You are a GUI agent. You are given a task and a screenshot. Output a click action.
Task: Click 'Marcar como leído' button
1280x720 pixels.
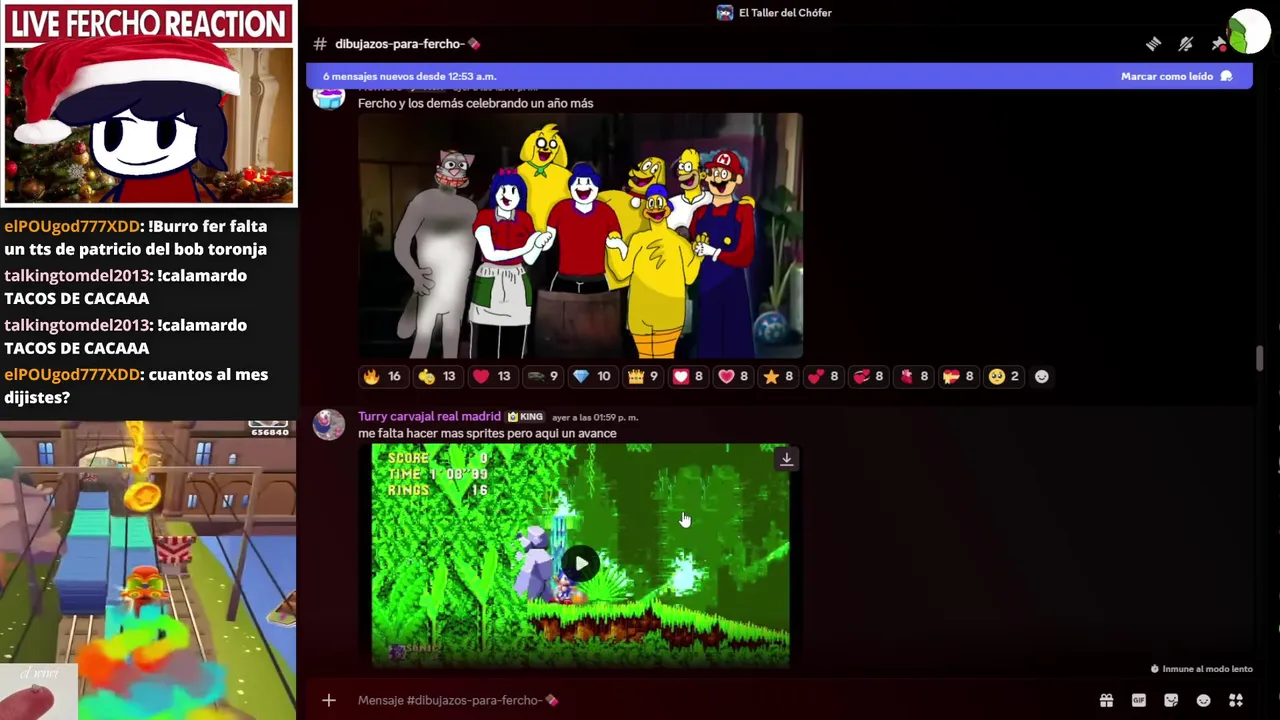point(1176,76)
